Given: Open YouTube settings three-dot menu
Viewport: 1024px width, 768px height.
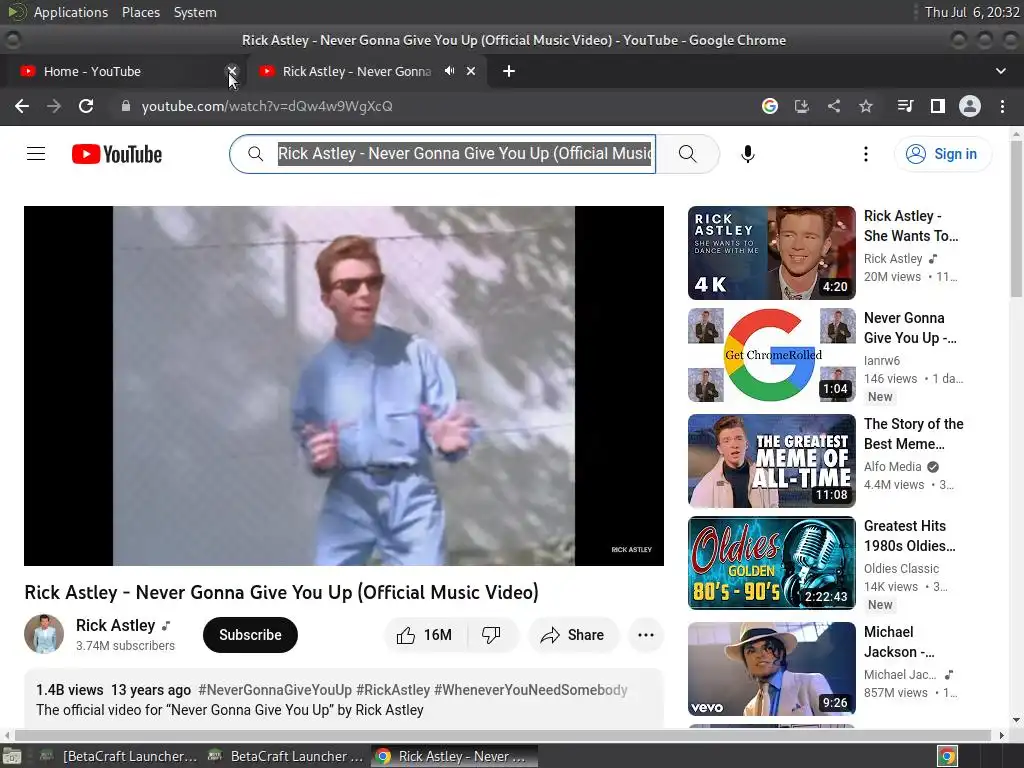Looking at the screenshot, I should 866,154.
